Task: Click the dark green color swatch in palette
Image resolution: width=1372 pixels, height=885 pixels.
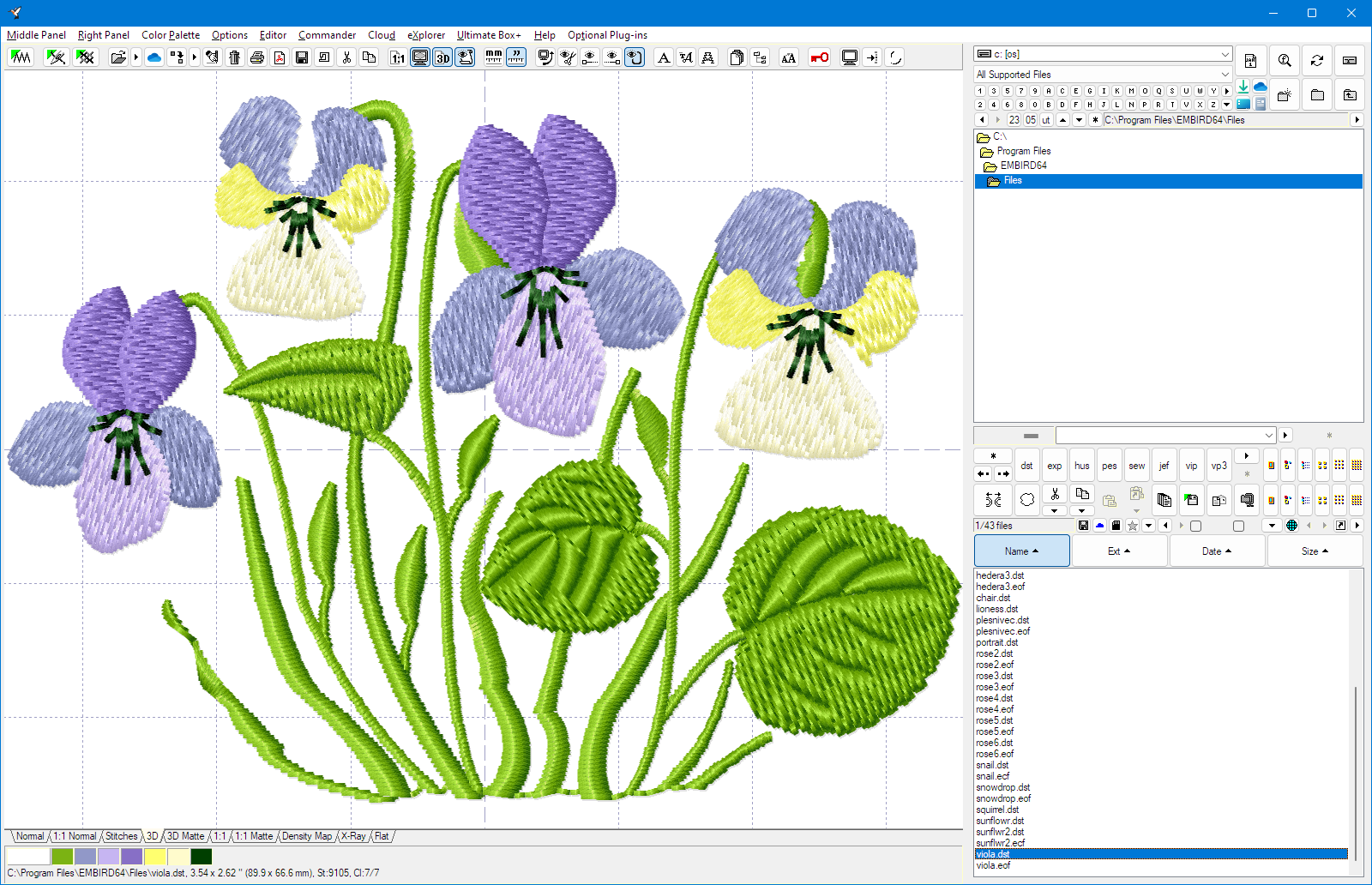Action: click(x=201, y=856)
